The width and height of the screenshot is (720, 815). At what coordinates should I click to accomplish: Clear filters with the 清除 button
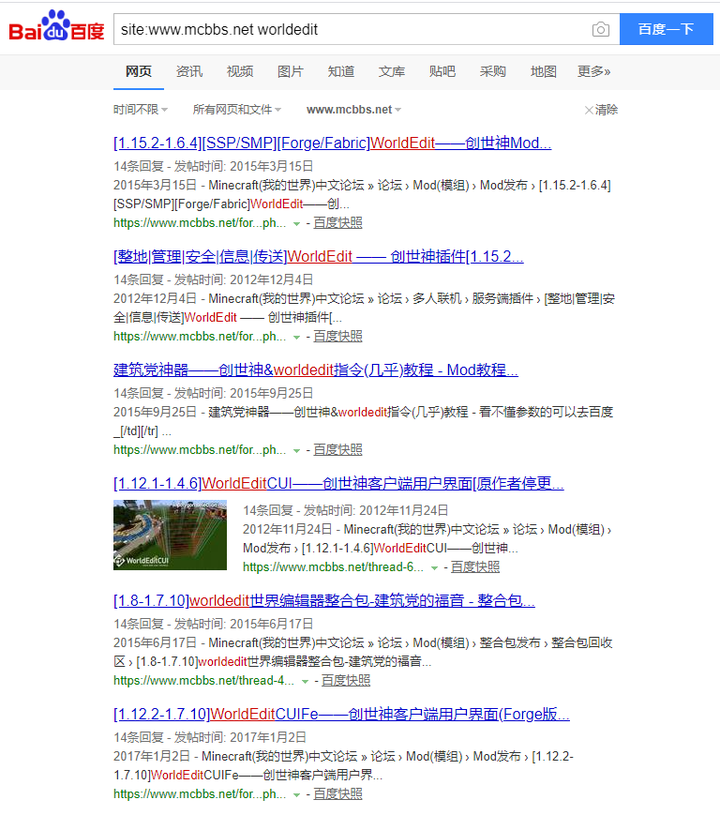[601, 110]
